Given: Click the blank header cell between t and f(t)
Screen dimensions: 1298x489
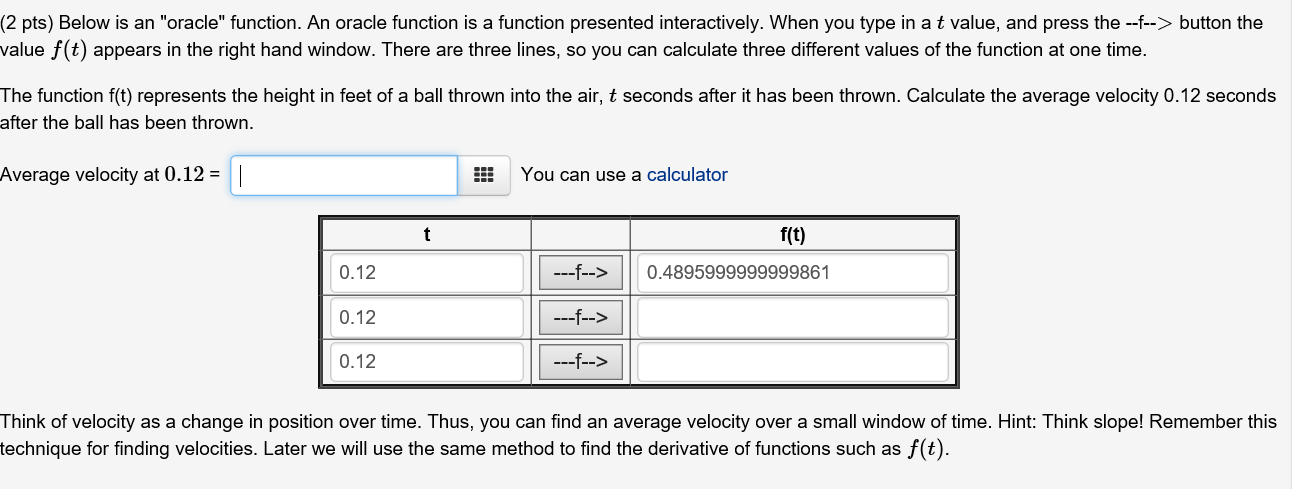Looking at the screenshot, I should pos(580,235).
